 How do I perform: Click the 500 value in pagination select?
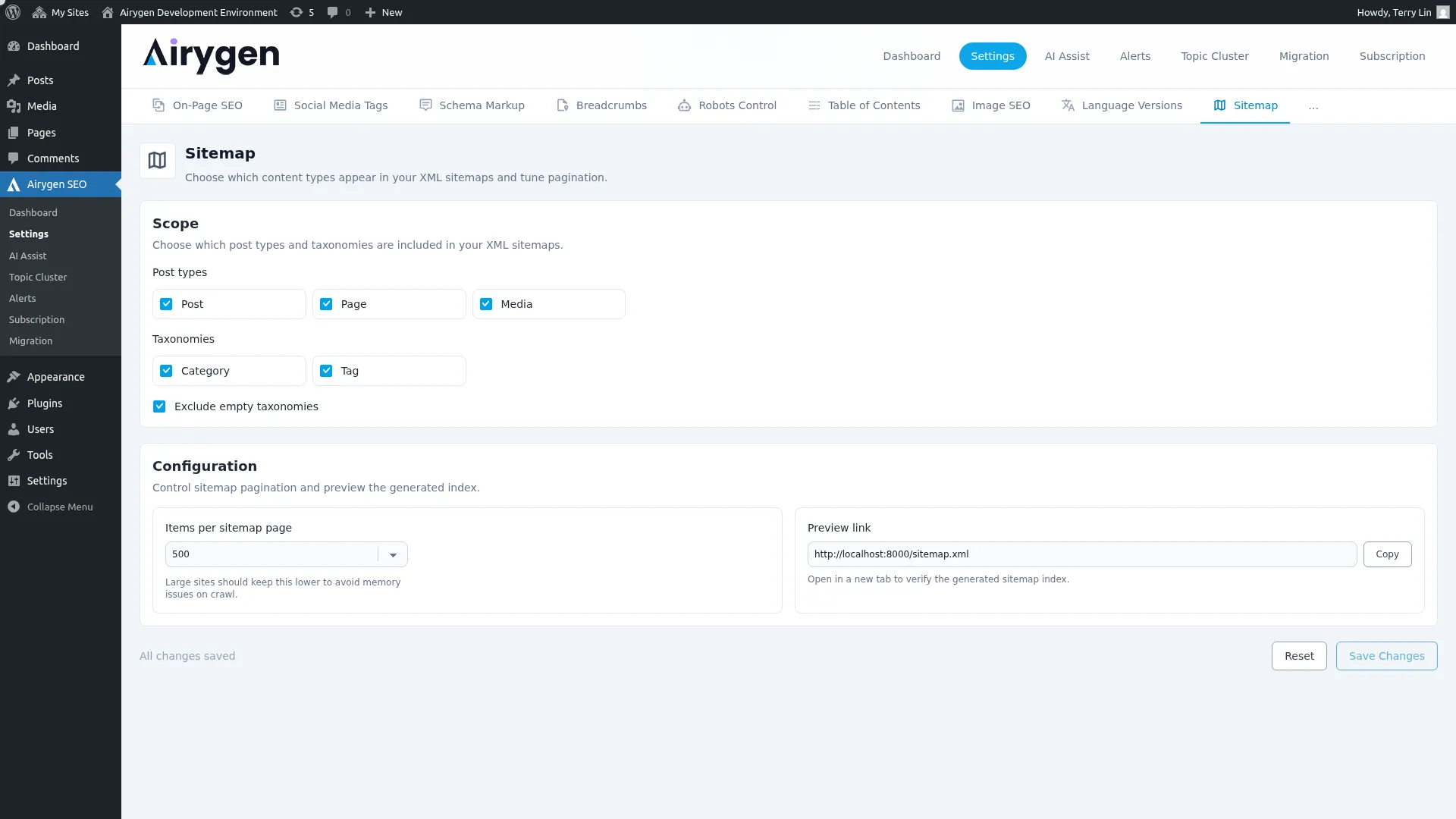(x=180, y=554)
